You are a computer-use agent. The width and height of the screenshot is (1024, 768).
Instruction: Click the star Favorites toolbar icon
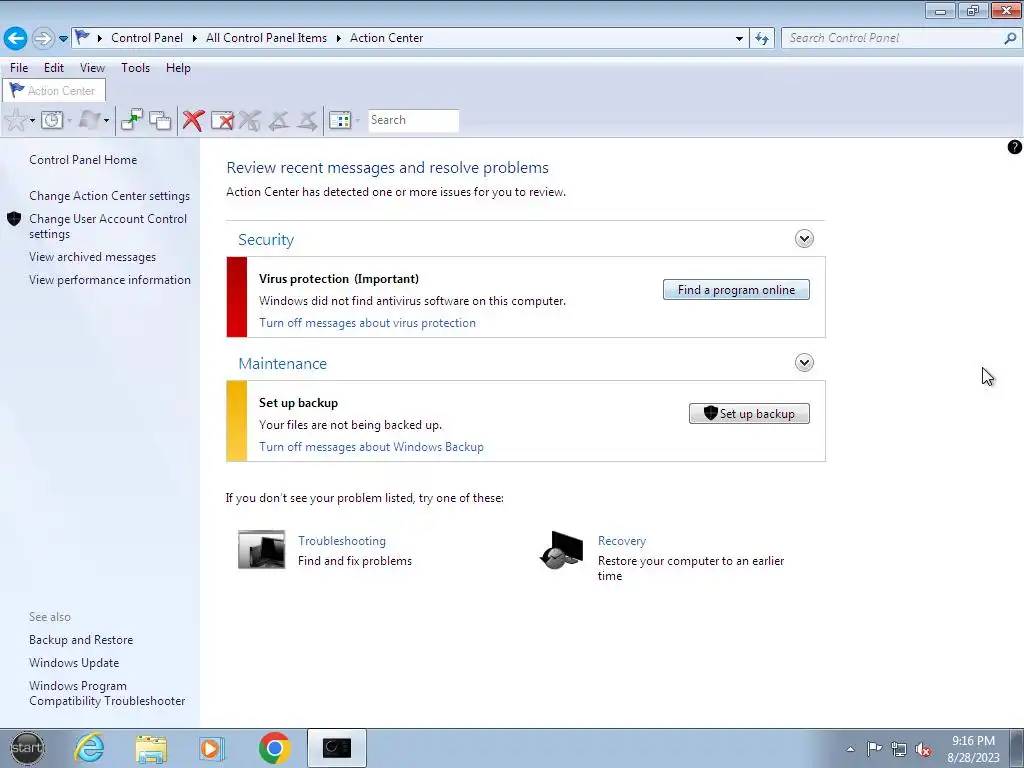[x=15, y=120]
